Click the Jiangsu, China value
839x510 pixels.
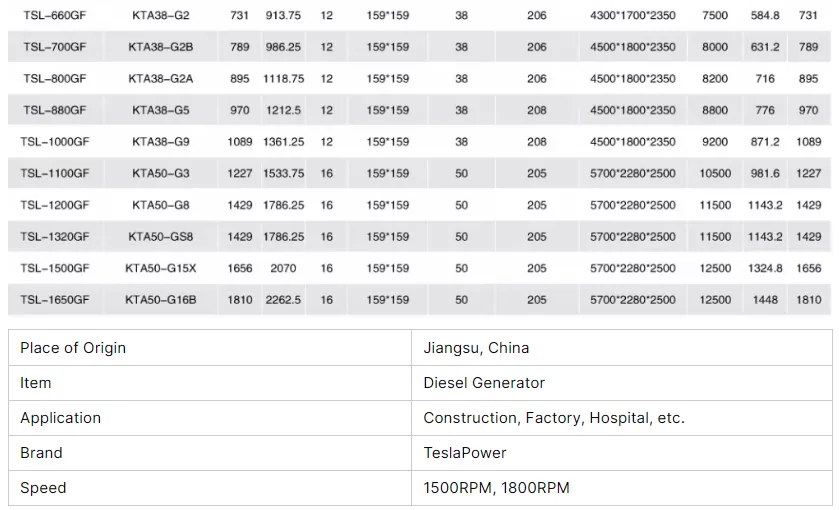pyautogui.click(x=476, y=348)
